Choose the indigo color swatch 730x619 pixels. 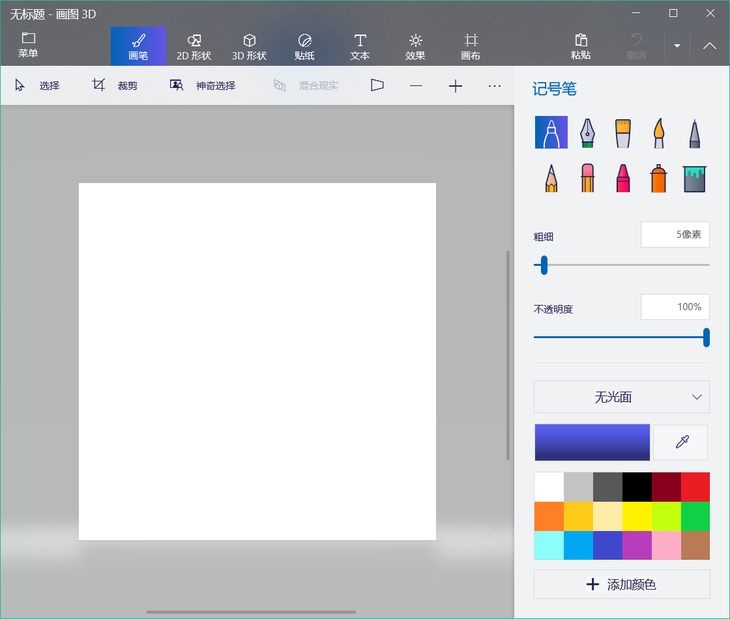(608, 545)
